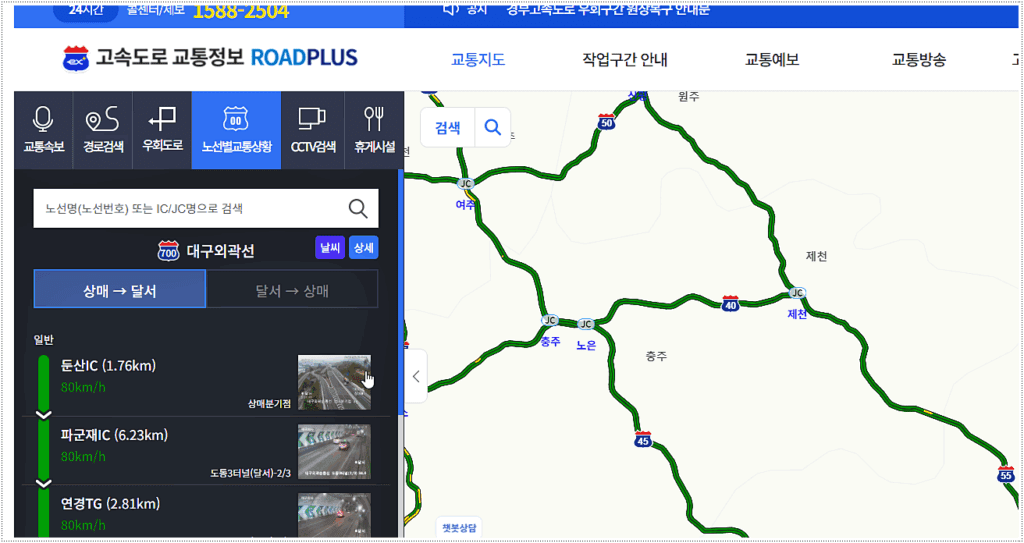Click the 대구외곽선 route title
1024x543 pixels.
[221, 250]
